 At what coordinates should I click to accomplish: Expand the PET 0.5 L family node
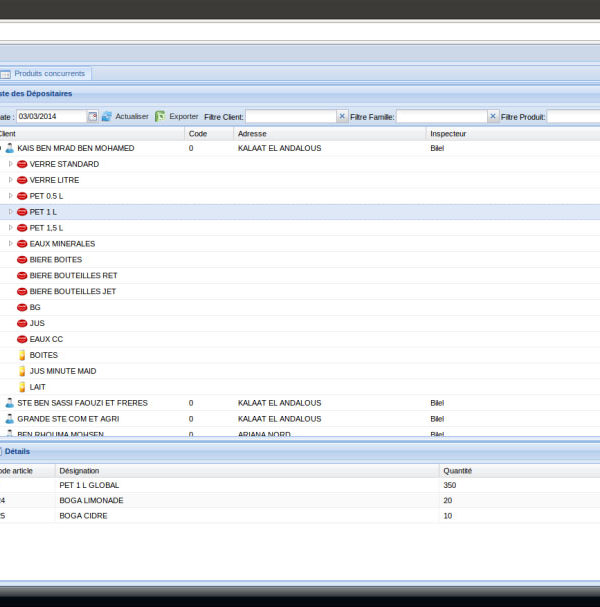tap(10, 196)
